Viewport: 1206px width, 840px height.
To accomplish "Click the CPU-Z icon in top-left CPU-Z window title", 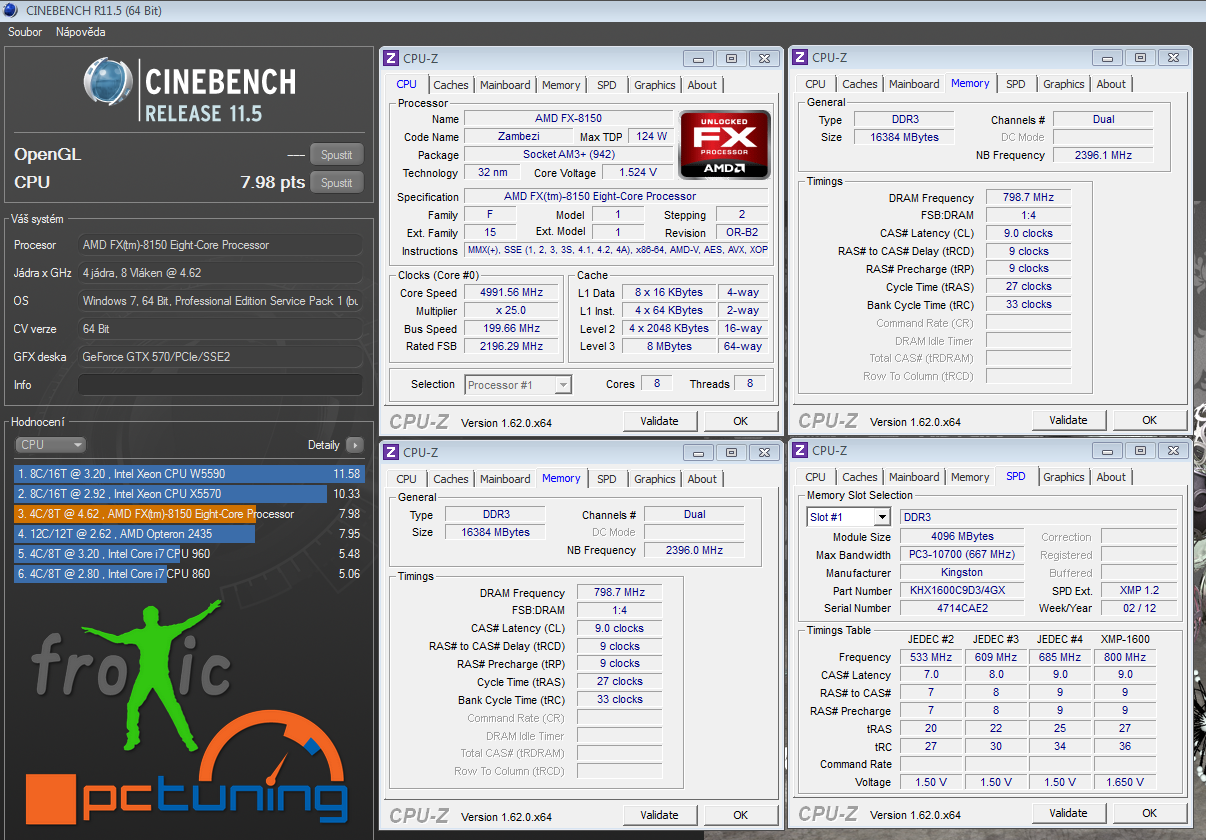I will (x=392, y=58).
